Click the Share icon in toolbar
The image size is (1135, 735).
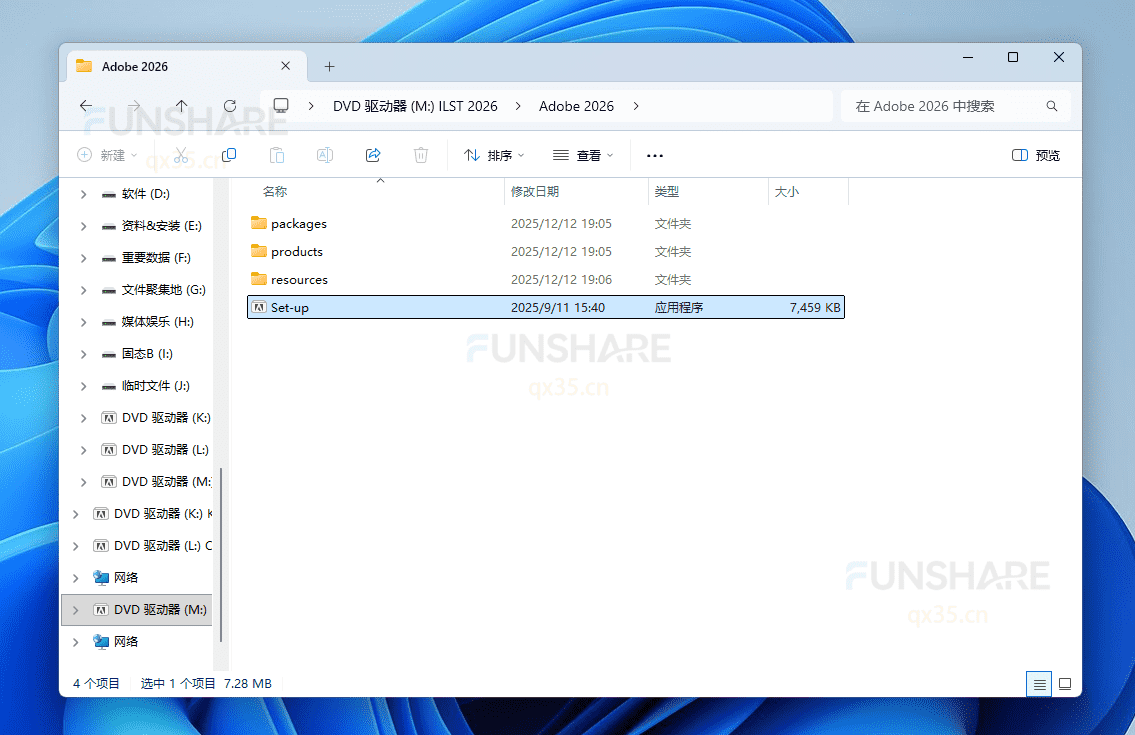pos(373,155)
